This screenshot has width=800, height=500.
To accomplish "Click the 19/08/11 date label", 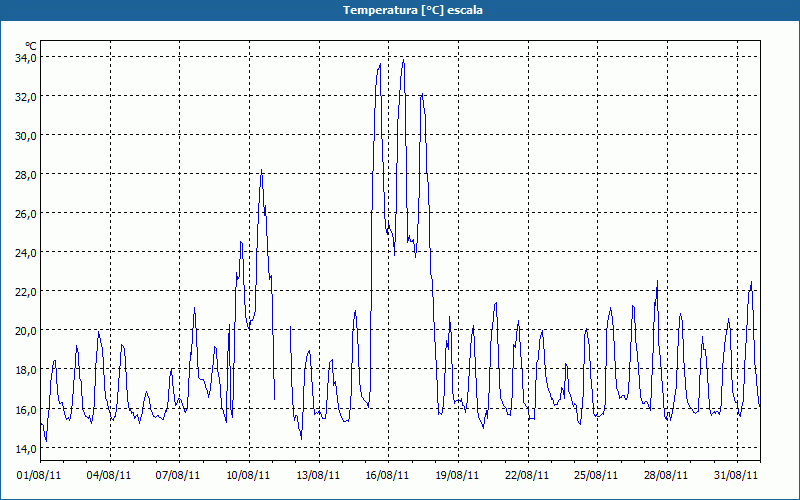I will pyautogui.click(x=457, y=475).
